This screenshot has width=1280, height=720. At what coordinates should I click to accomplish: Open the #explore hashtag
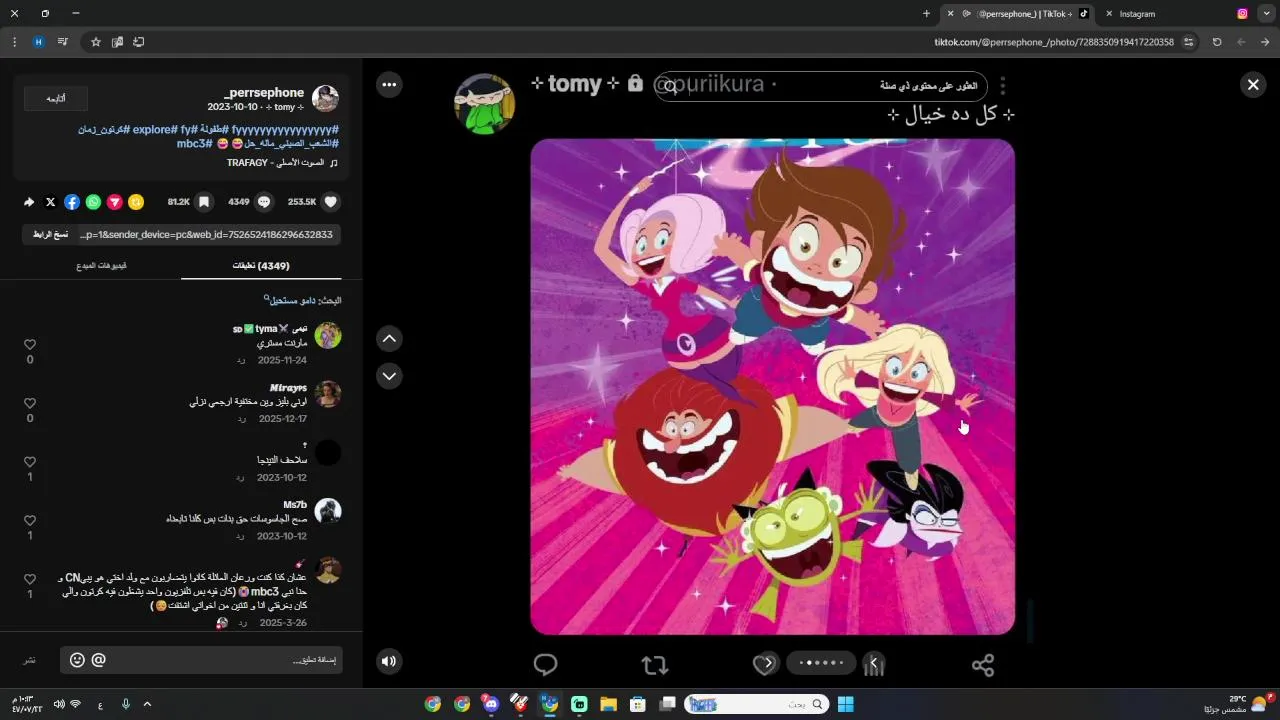pyautogui.click(x=155, y=130)
